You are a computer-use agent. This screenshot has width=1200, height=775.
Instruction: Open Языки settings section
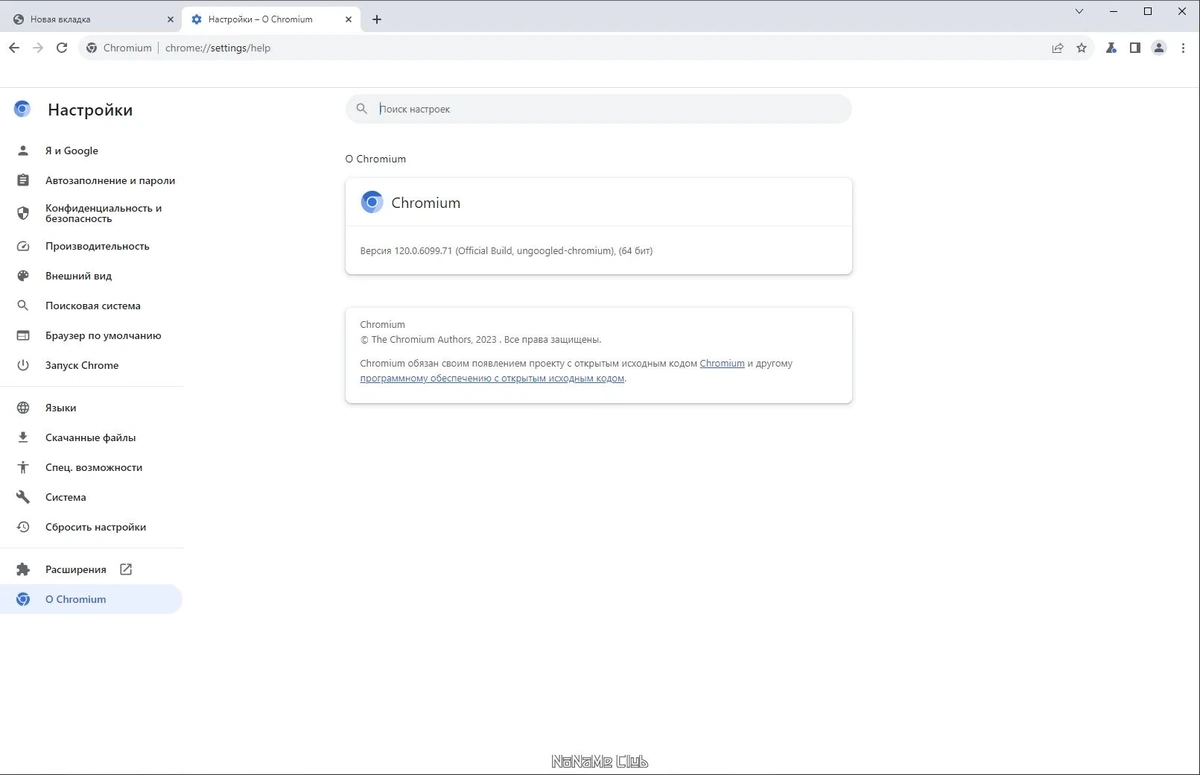91,408
